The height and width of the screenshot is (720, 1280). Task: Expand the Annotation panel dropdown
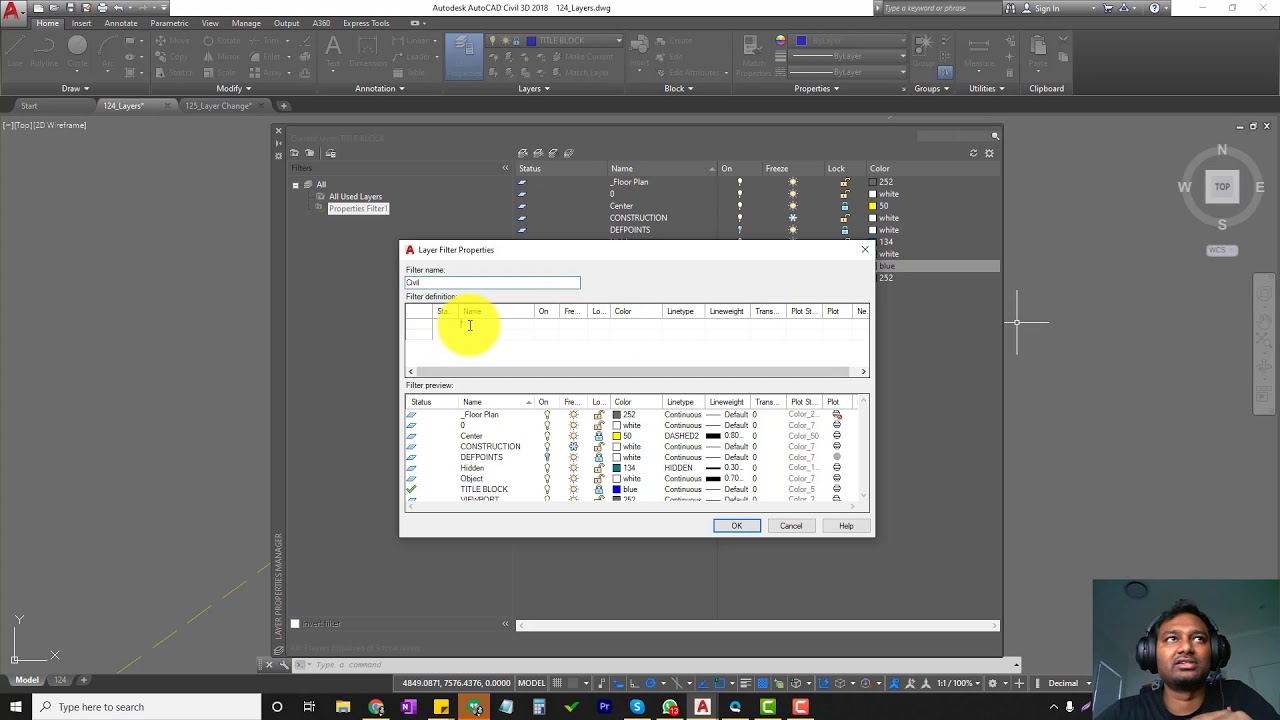click(380, 88)
